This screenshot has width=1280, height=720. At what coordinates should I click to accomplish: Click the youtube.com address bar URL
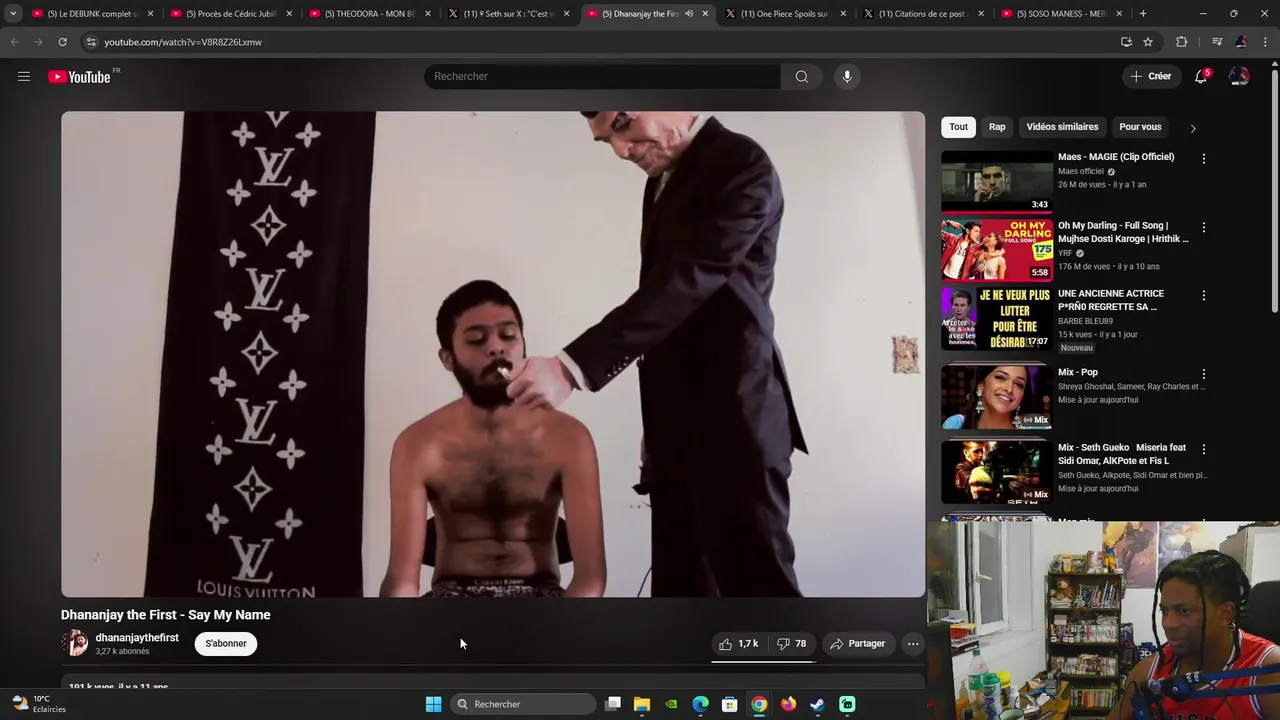[x=183, y=42]
